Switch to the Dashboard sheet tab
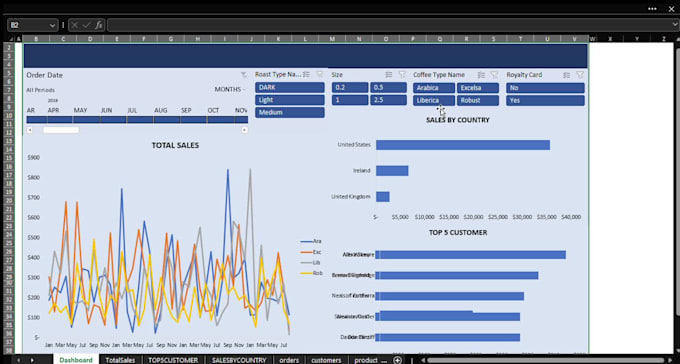The height and width of the screenshot is (364, 680). (x=76, y=360)
